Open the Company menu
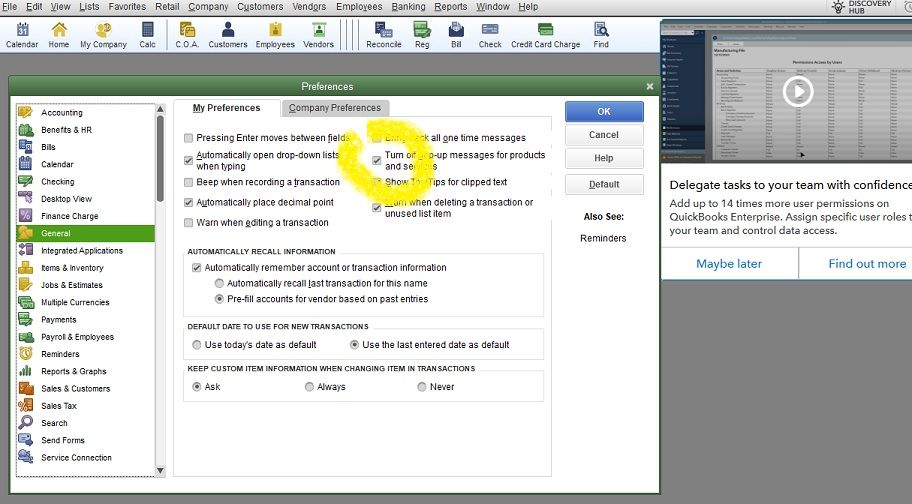This screenshot has height=504, width=912. coord(208,7)
